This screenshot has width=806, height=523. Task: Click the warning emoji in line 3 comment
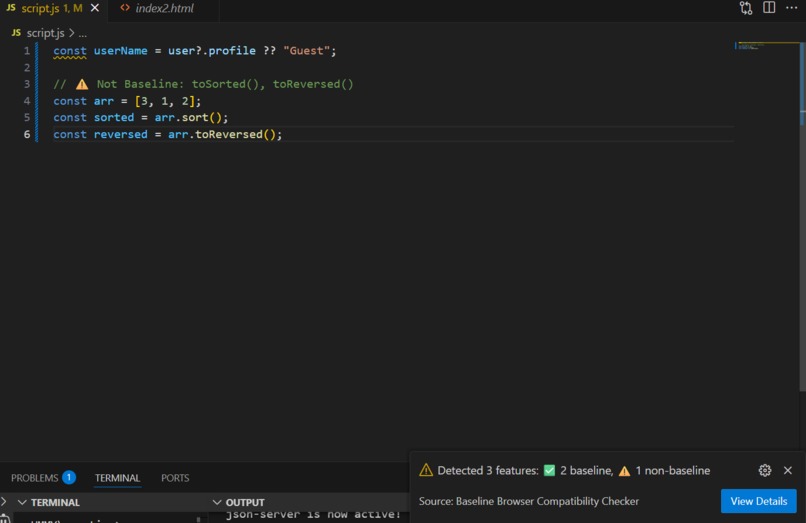tap(82, 84)
